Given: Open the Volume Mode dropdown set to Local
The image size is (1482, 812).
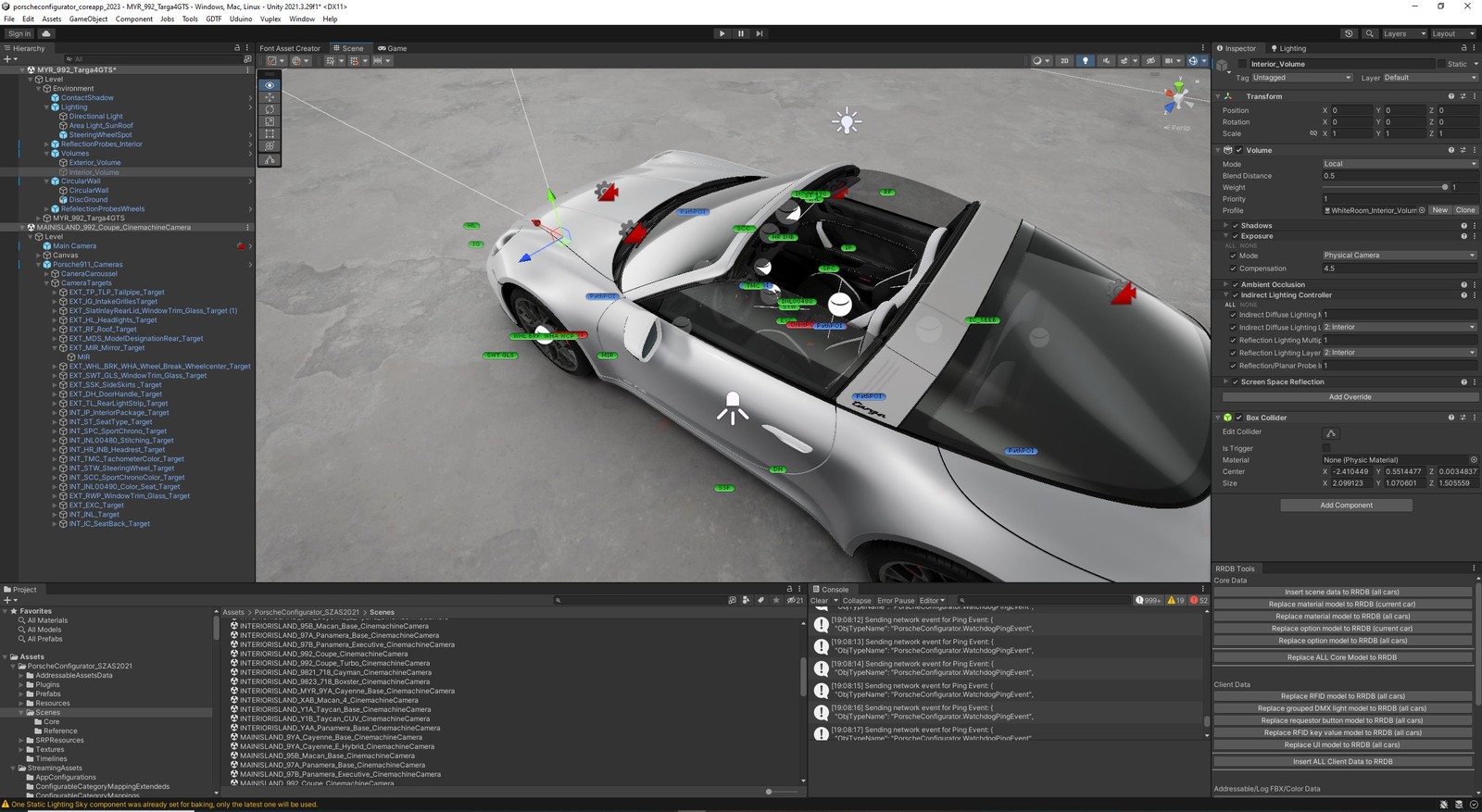Looking at the screenshot, I should click(1399, 164).
